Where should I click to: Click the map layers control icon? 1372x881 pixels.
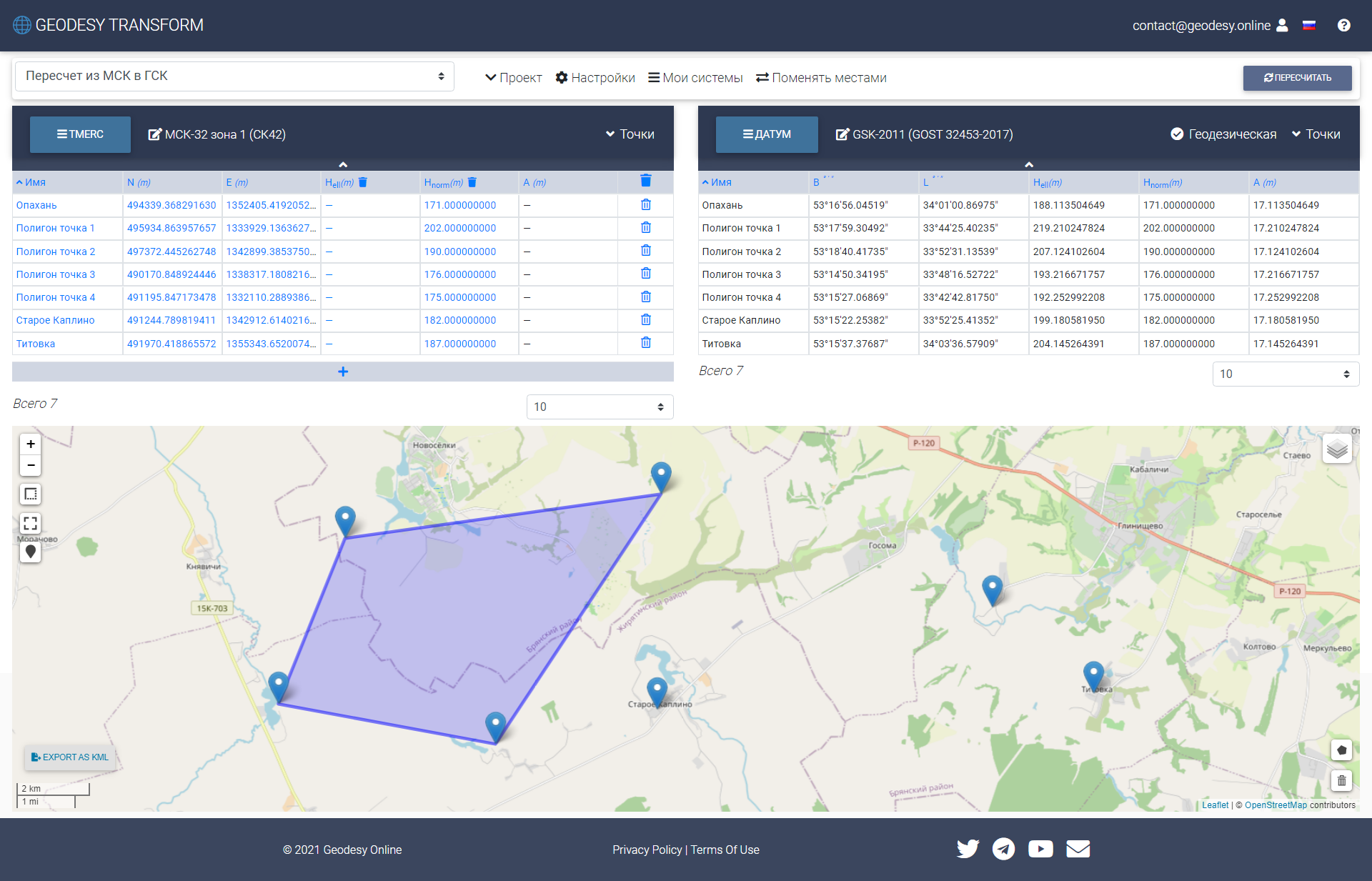click(x=1336, y=449)
